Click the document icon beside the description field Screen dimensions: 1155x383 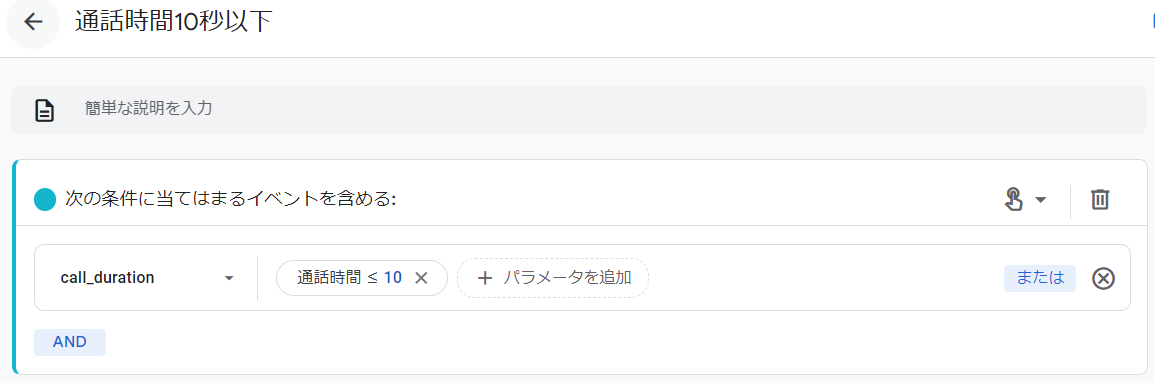[x=46, y=110]
